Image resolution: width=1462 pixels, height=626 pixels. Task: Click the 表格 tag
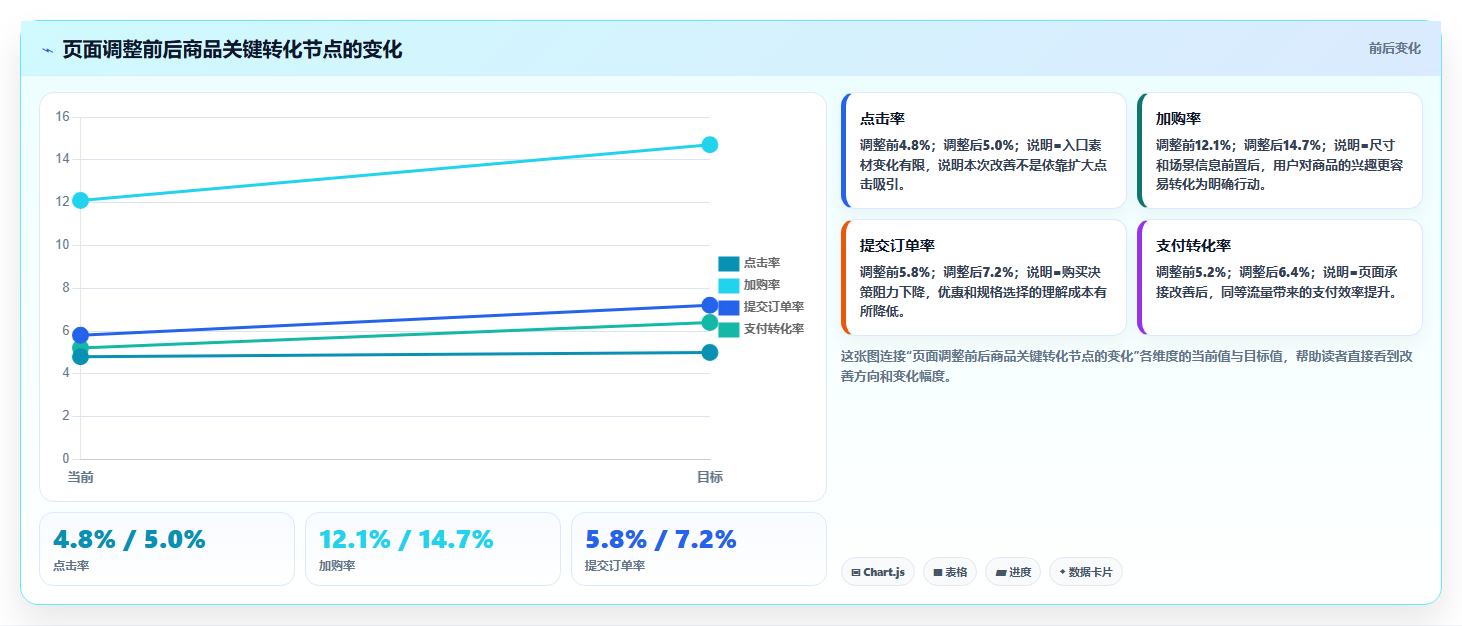[x=950, y=572]
